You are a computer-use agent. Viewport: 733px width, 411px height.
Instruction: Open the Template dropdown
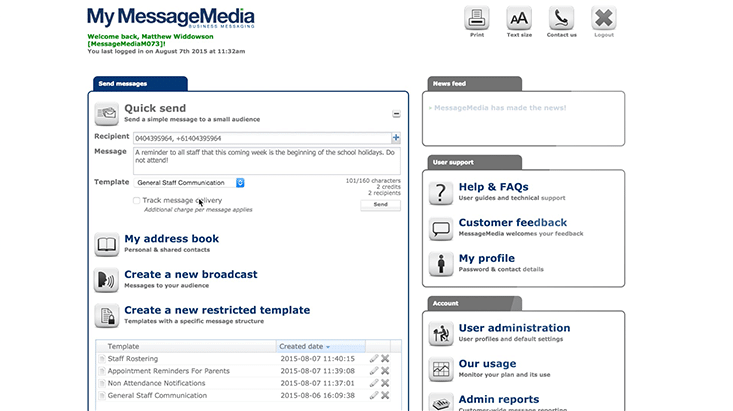click(189, 183)
